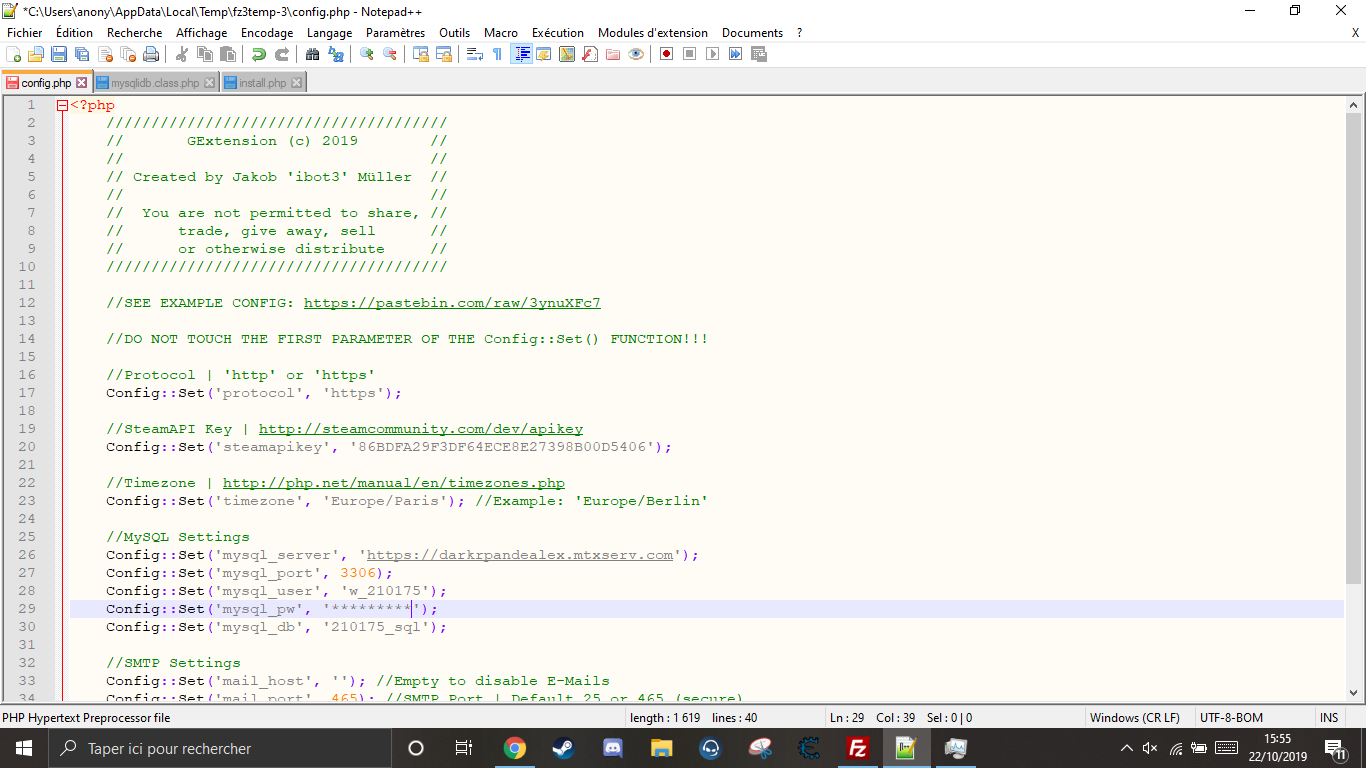Click the php.net timezones link

pos(394,483)
